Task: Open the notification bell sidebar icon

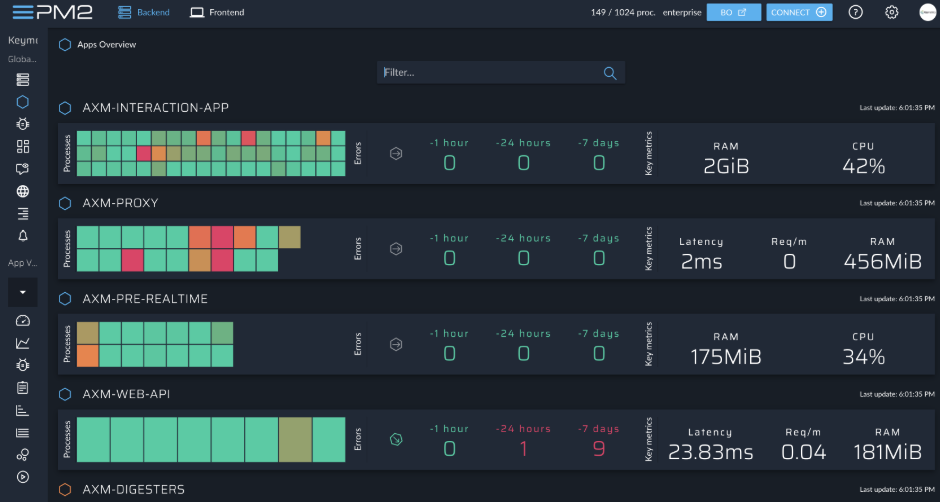Action: (23, 235)
